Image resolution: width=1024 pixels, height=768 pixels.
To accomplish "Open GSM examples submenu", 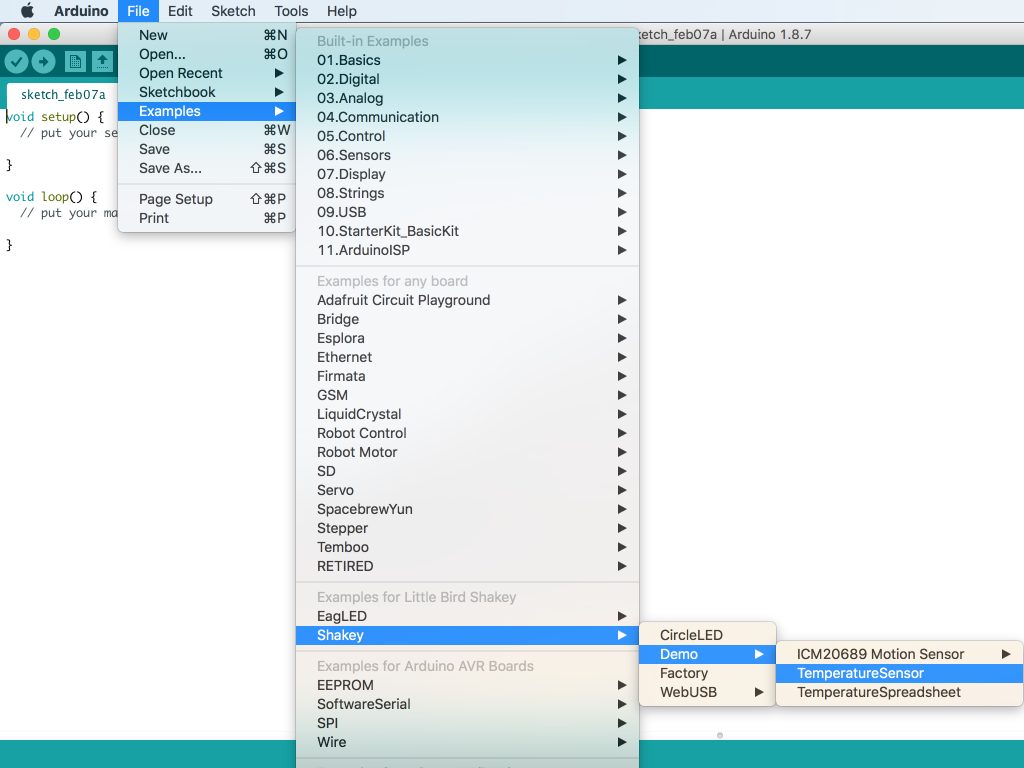I will (x=468, y=394).
